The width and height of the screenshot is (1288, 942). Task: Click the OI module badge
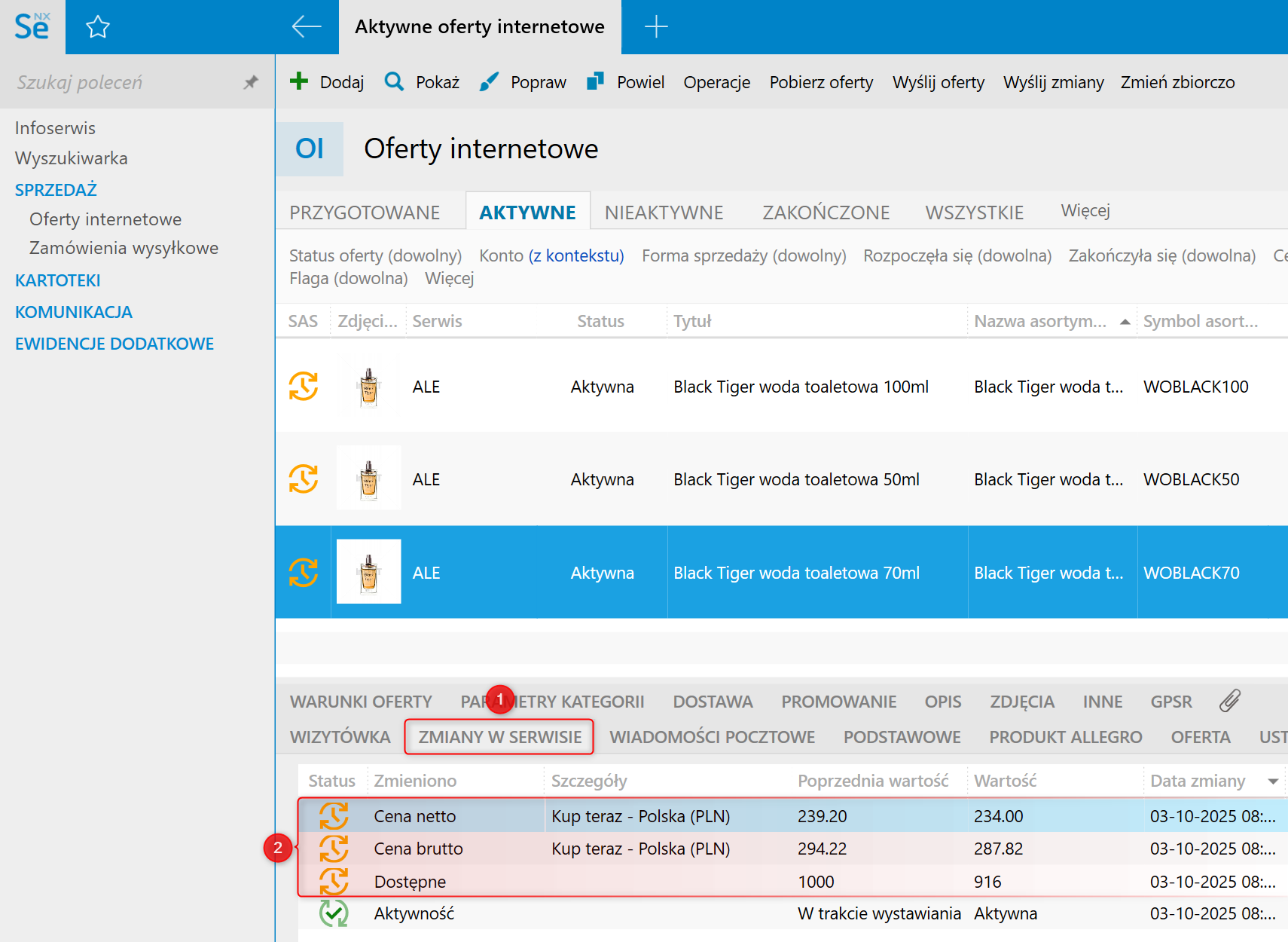[310, 148]
